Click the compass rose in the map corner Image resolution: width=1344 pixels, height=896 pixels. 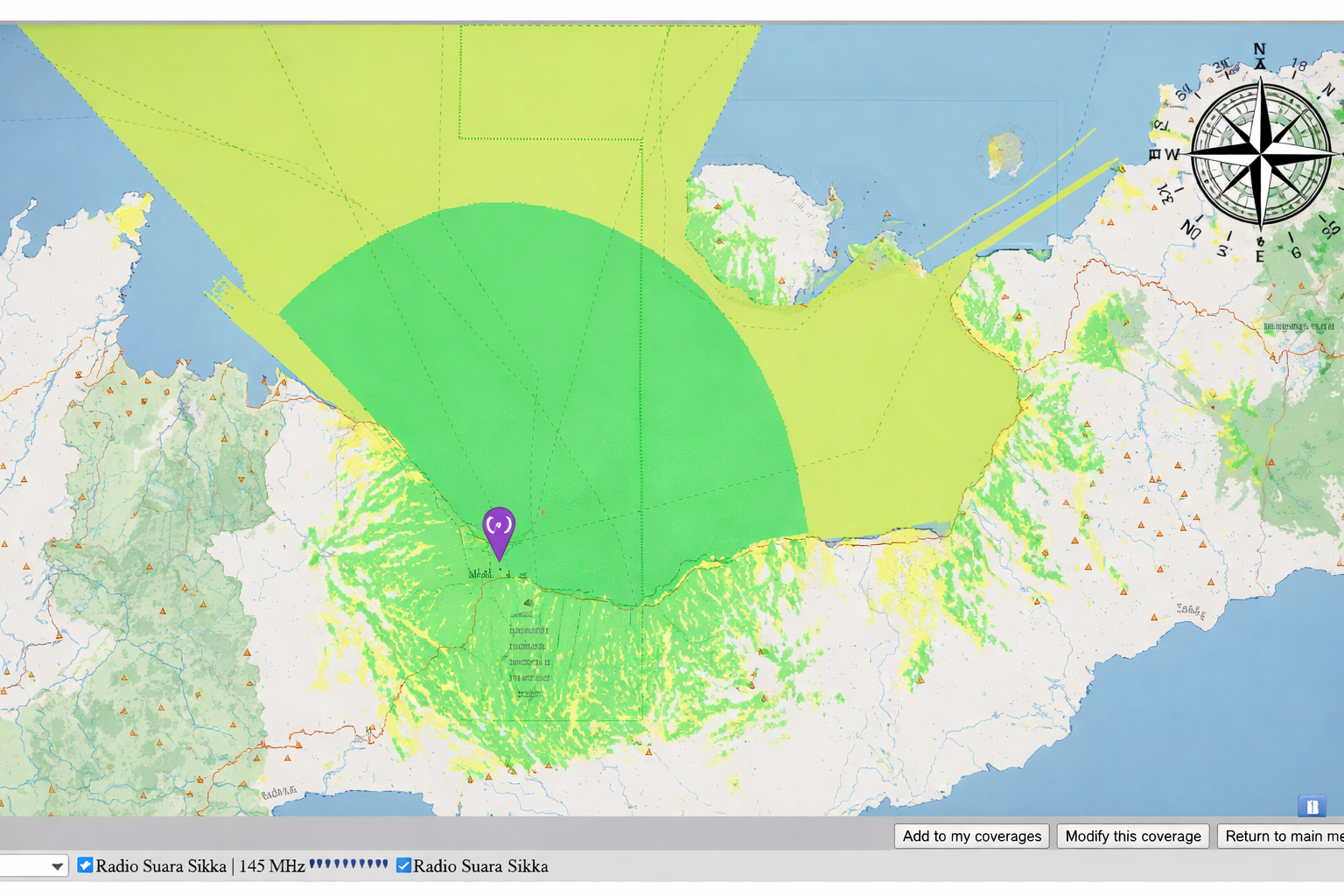tap(1260, 153)
